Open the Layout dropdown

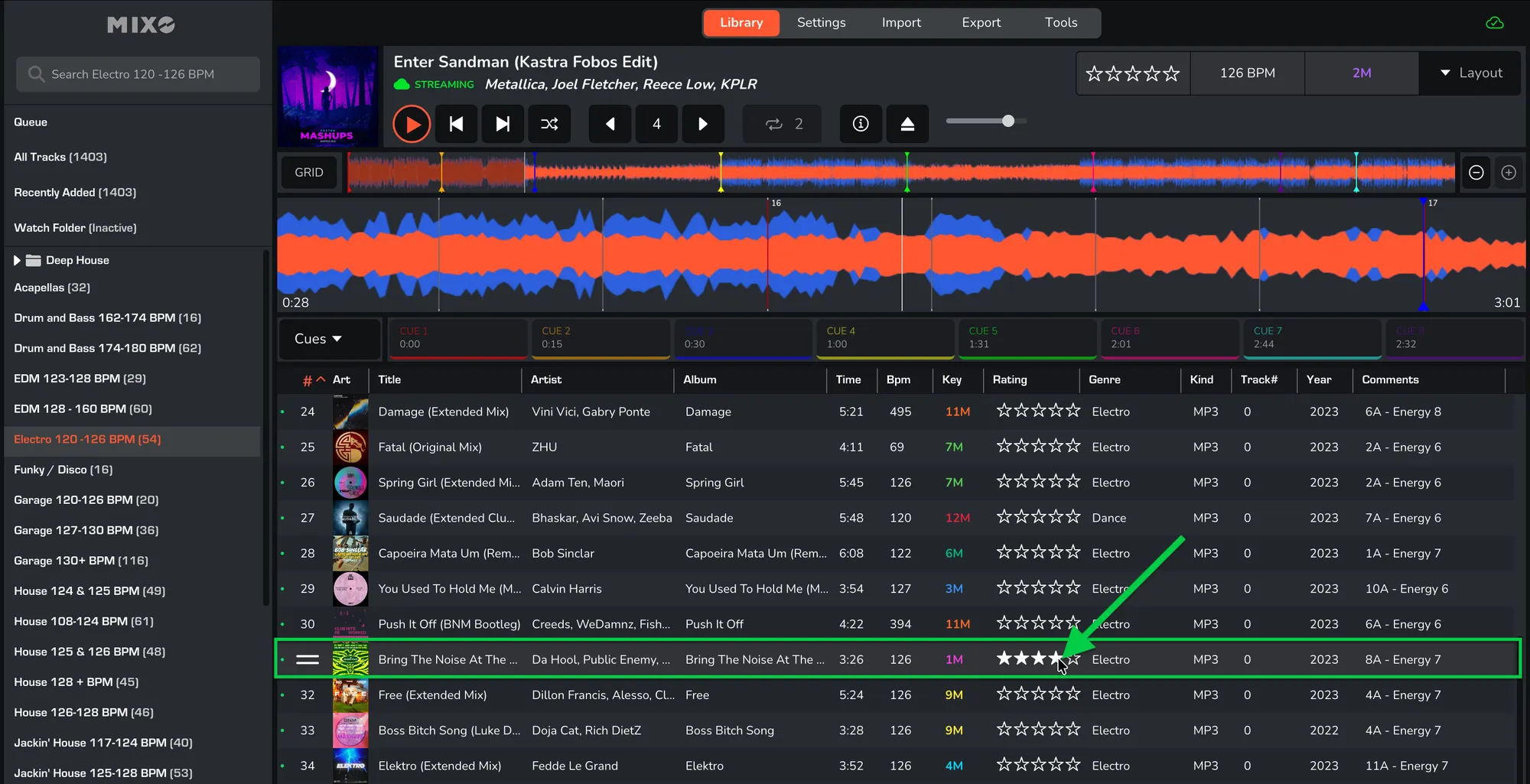(1470, 73)
